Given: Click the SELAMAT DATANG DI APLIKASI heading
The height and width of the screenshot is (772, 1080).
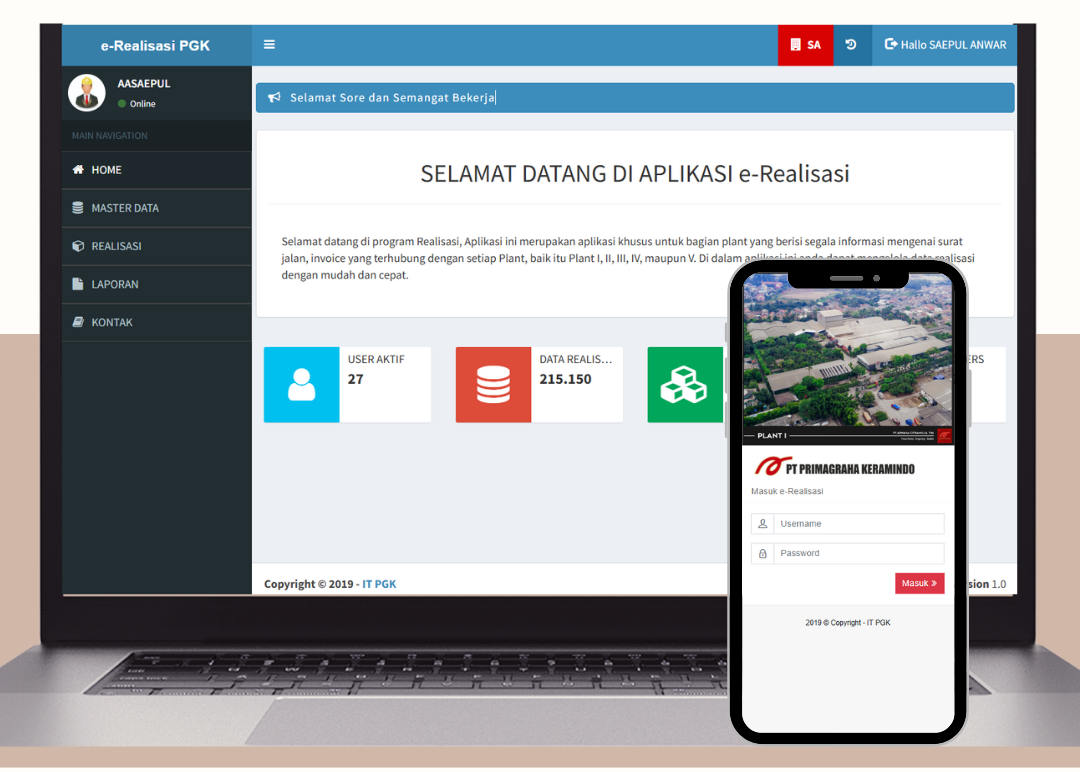Looking at the screenshot, I should tap(635, 174).
